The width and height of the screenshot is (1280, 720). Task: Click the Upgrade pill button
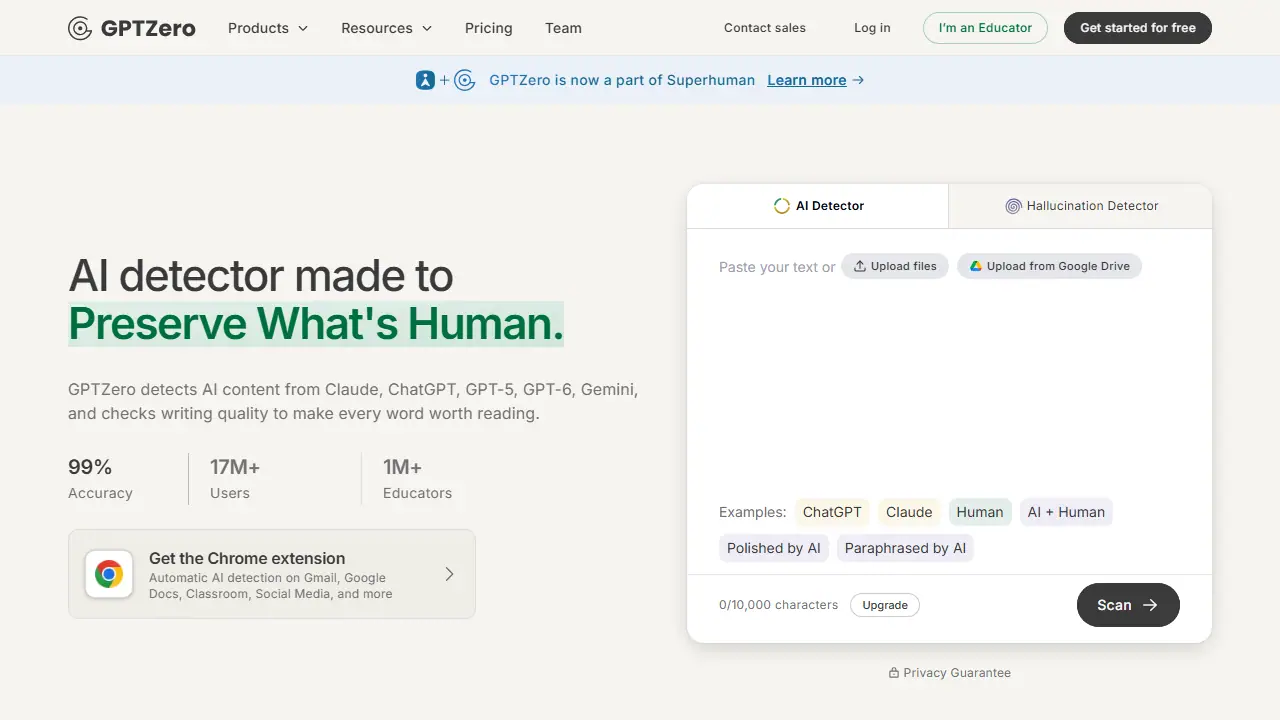[x=885, y=605]
